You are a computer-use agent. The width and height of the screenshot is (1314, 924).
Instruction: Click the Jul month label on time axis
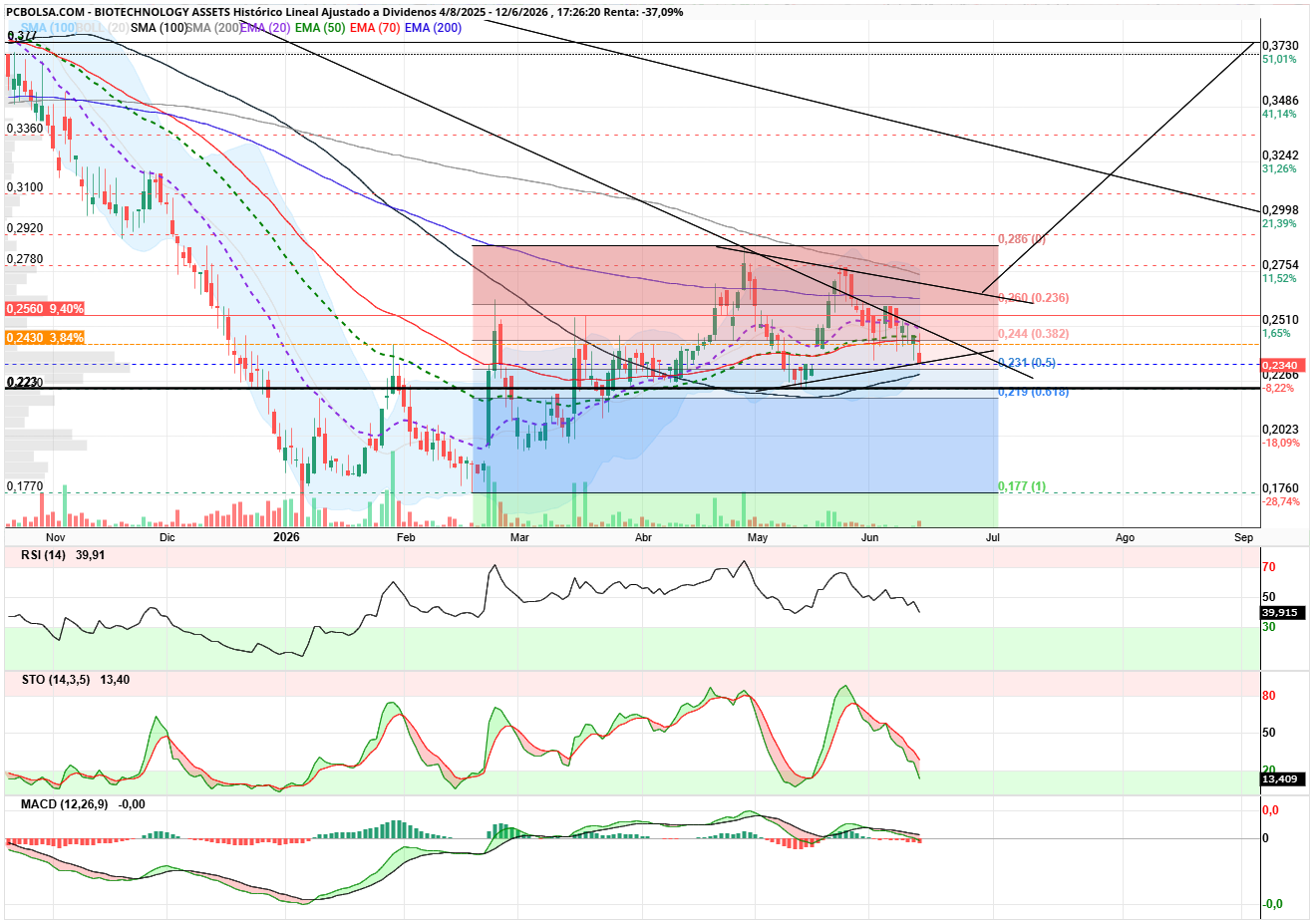click(x=993, y=537)
